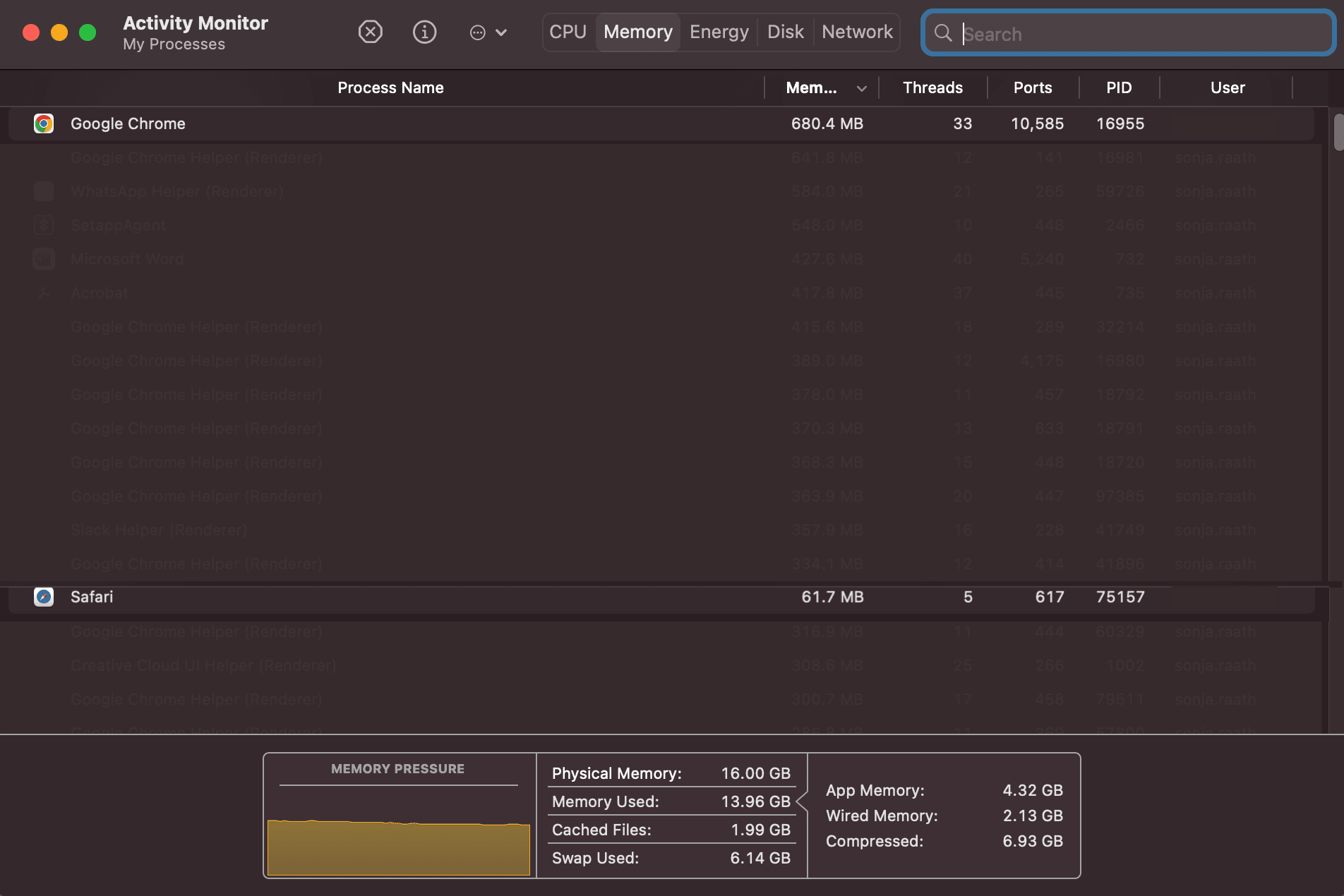Click the Google Chrome app icon
Image resolution: width=1344 pixels, height=896 pixels.
(x=44, y=123)
